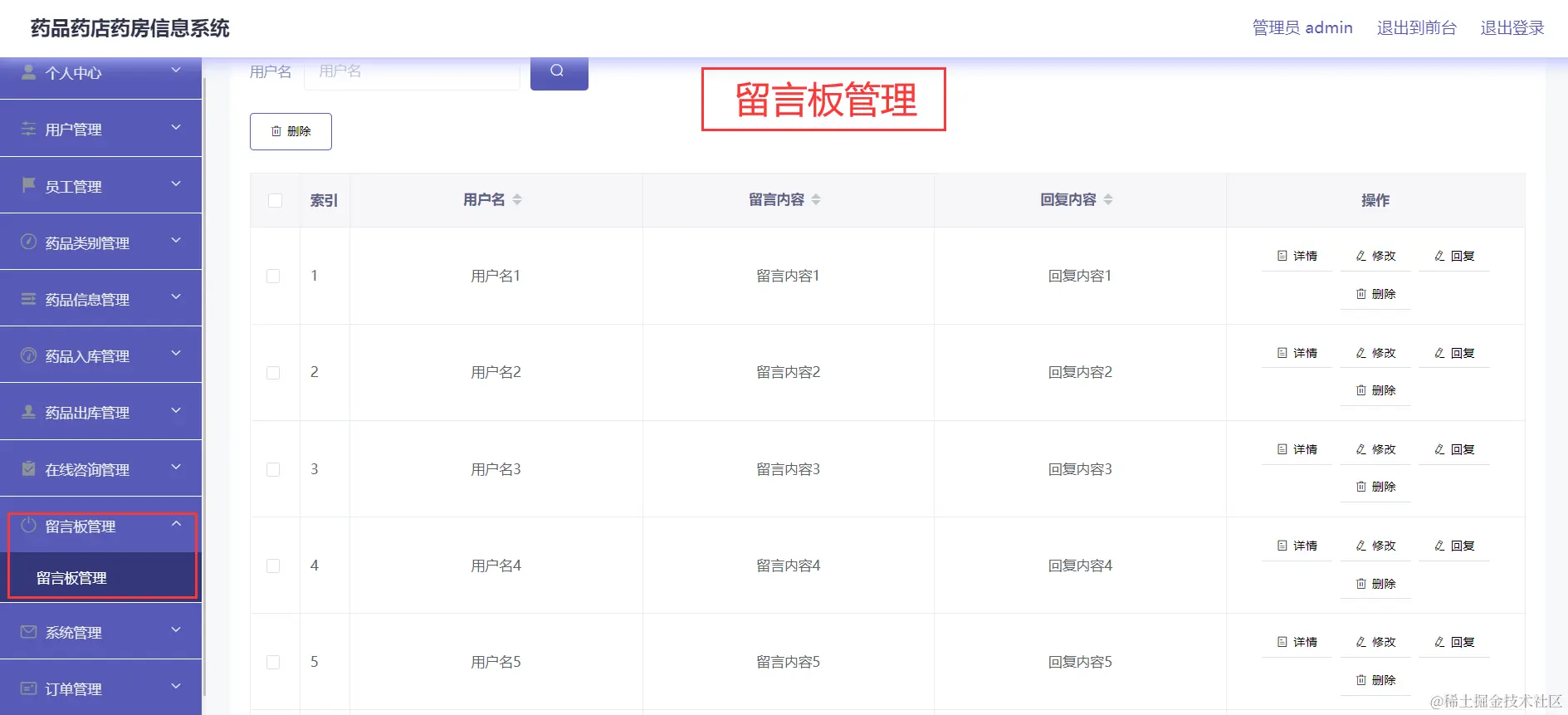
Task: Open 留言板管理 submenu item
Action: pos(100,577)
